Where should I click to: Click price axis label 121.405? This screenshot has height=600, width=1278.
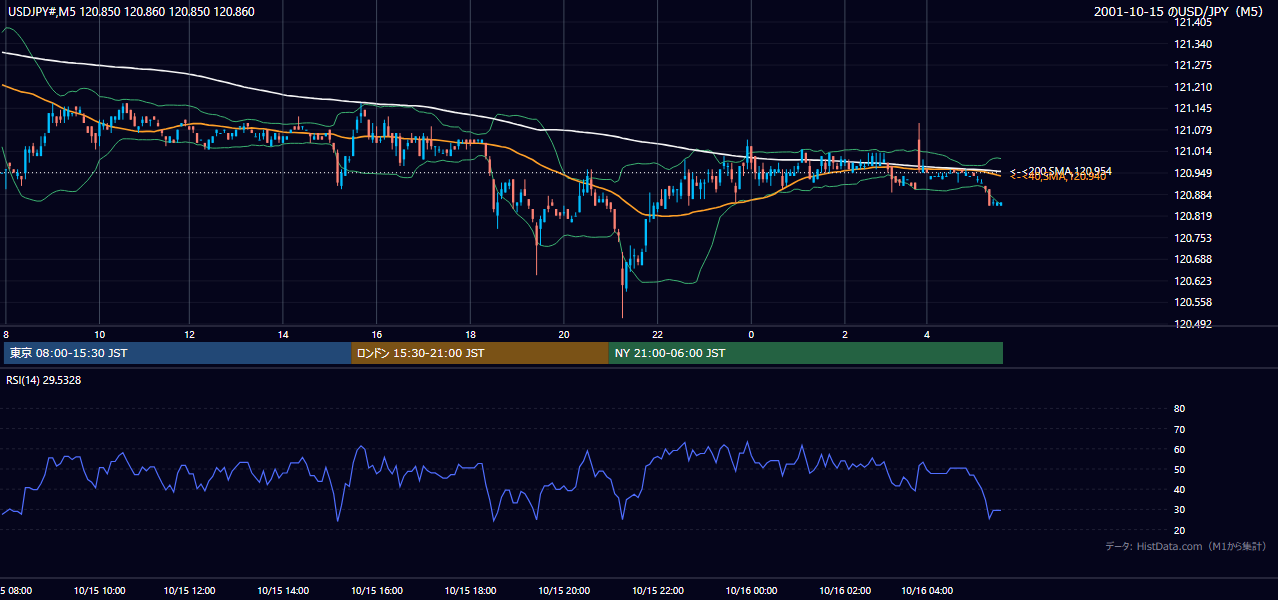pyautogui.click(x=1192, y=22)
